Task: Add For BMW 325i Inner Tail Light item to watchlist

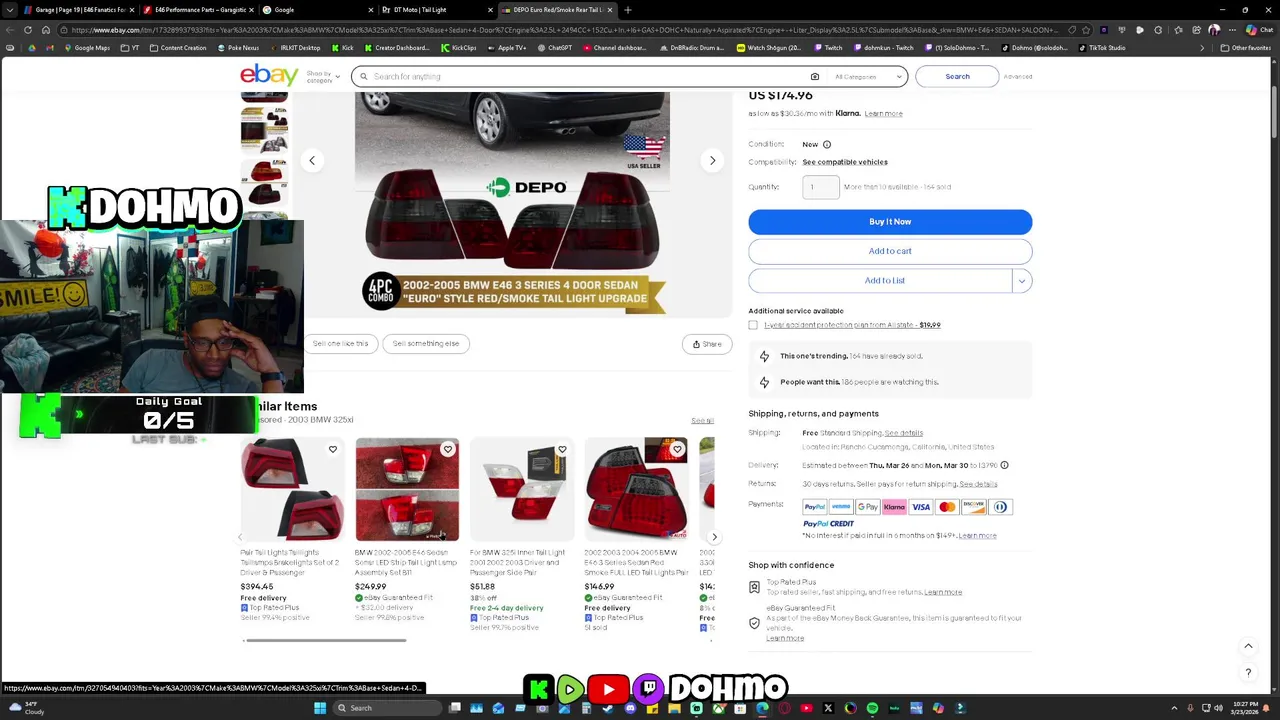Action: point(562,449)
